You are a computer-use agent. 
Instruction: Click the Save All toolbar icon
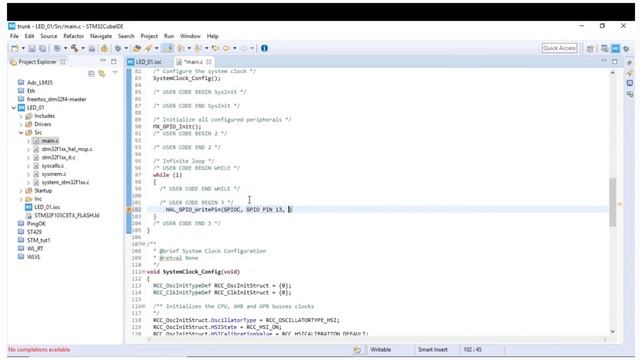42,48
